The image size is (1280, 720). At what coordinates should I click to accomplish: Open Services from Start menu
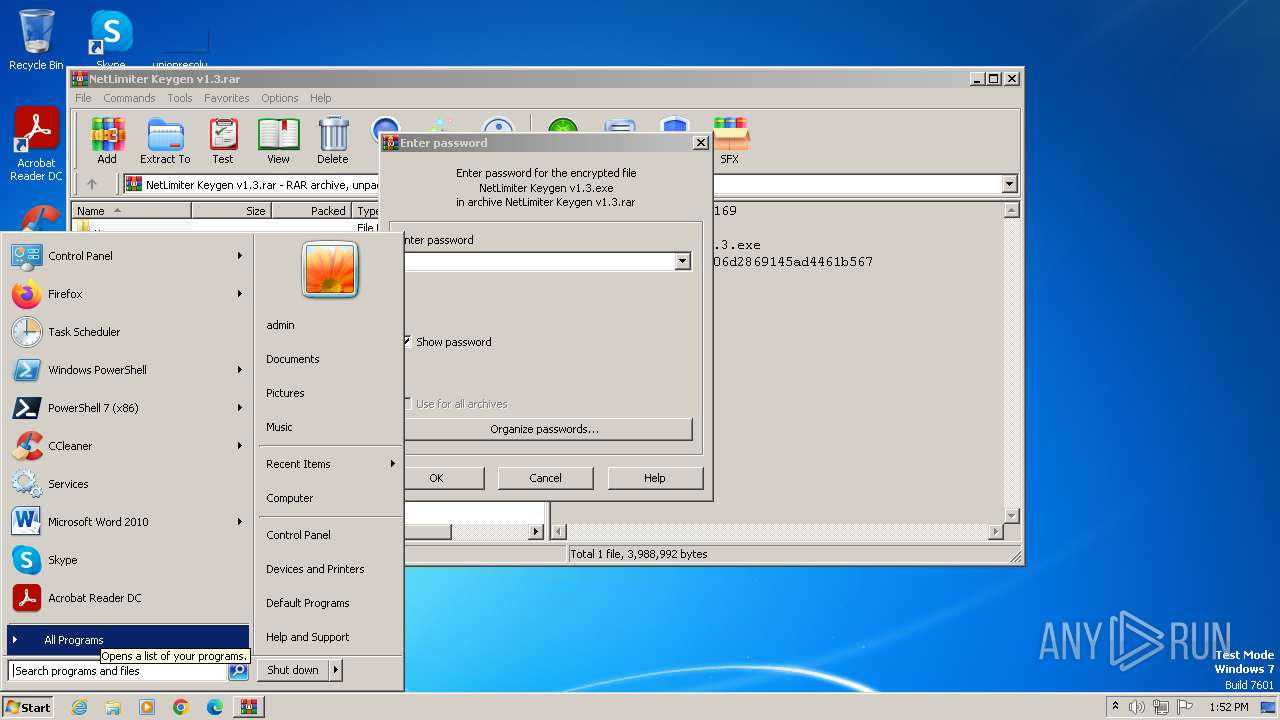coord(127,484)
